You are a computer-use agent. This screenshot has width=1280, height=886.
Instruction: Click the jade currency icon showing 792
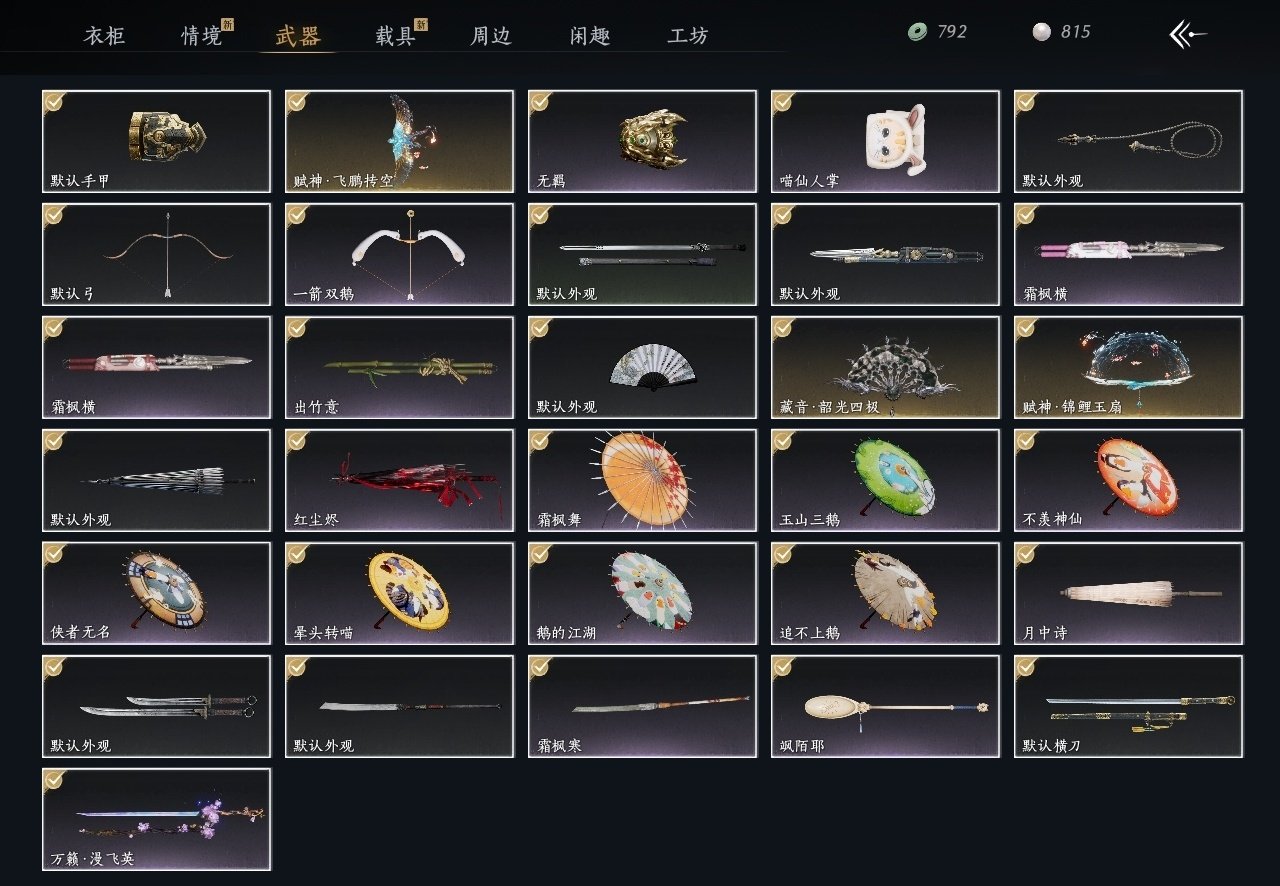click(x=917, y=32)
